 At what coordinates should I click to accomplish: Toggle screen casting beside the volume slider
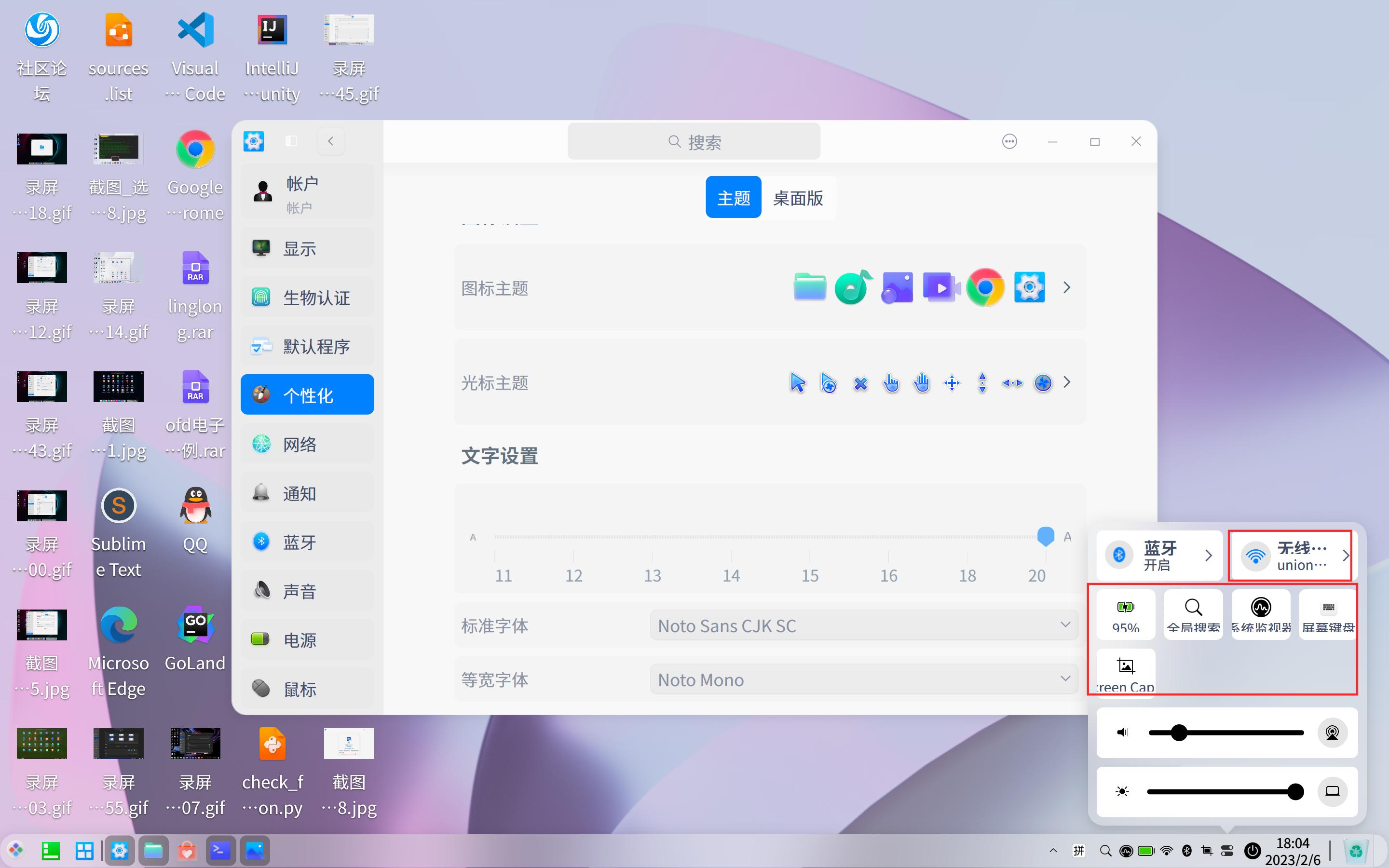point(1334,732)
